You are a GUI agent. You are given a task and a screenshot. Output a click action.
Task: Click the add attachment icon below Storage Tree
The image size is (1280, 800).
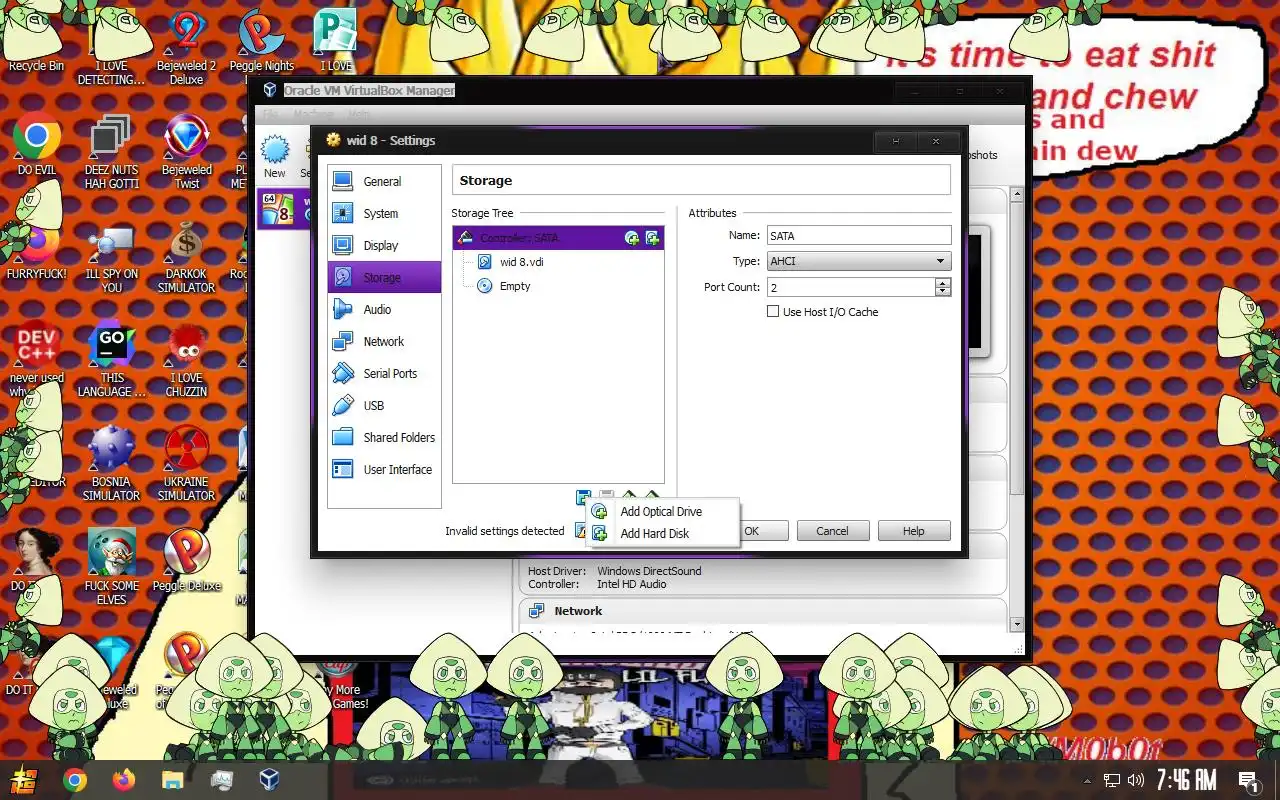tap(583, 496)
